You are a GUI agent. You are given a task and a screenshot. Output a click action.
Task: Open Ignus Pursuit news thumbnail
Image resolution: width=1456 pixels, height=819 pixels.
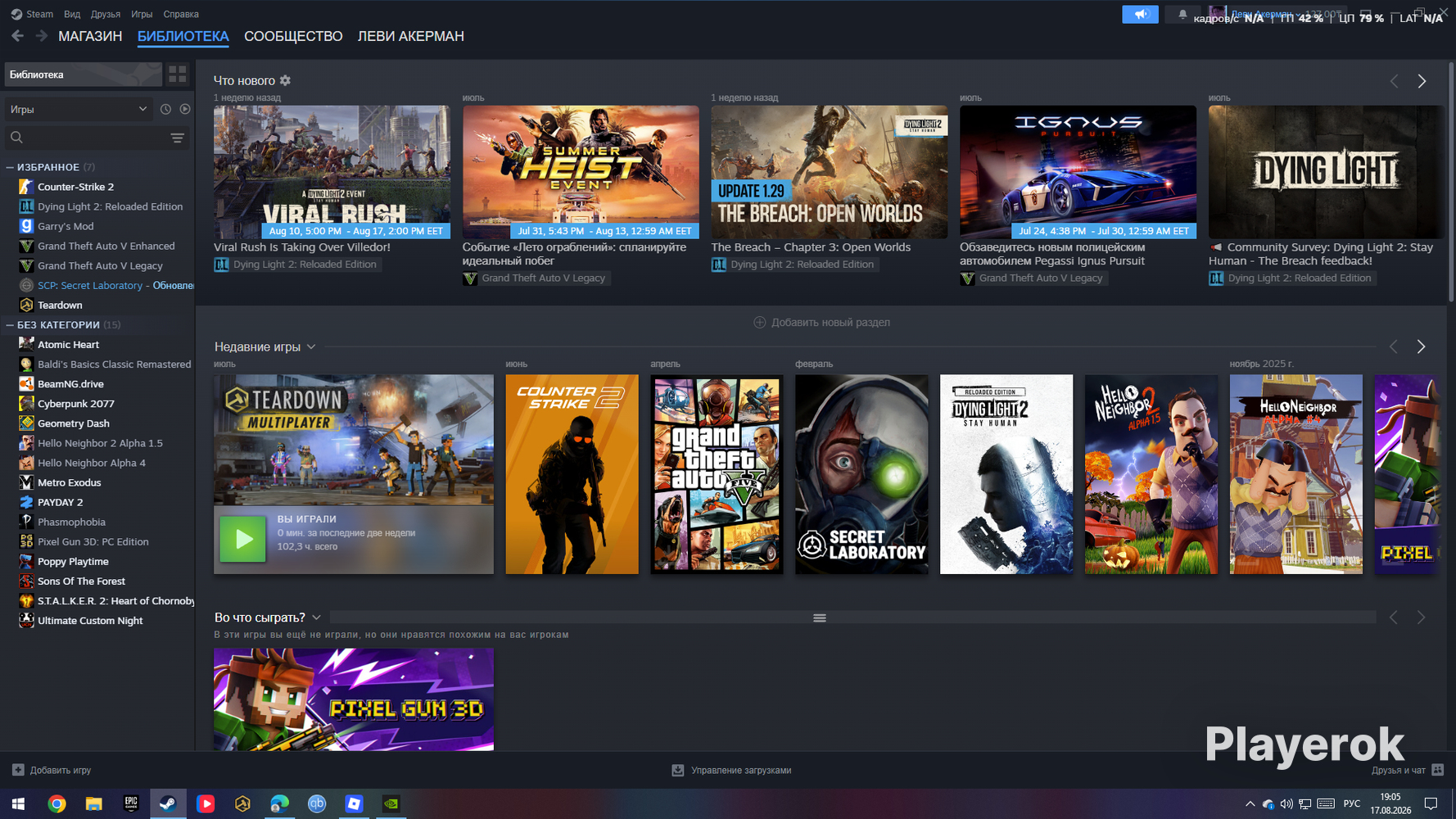(1078, 172)
